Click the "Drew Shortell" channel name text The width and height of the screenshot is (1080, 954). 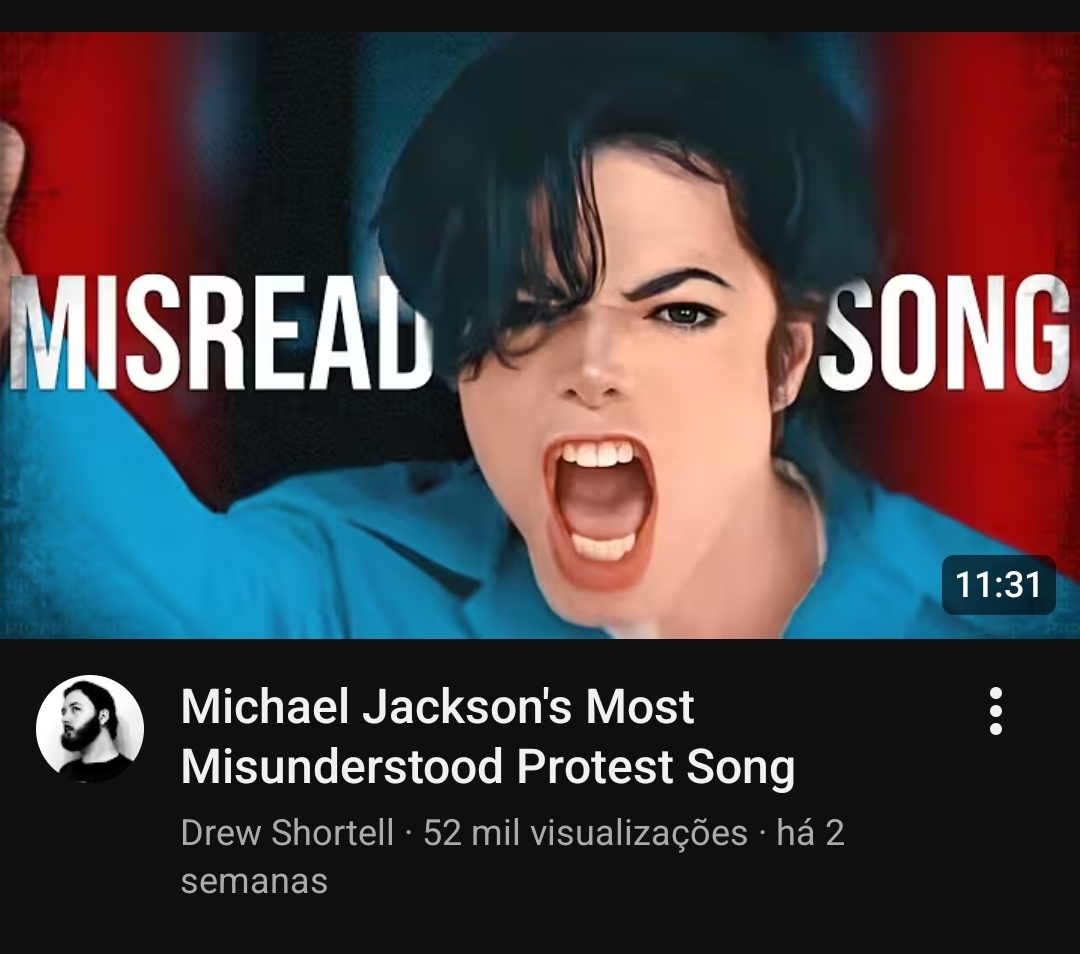click(287, 832)
